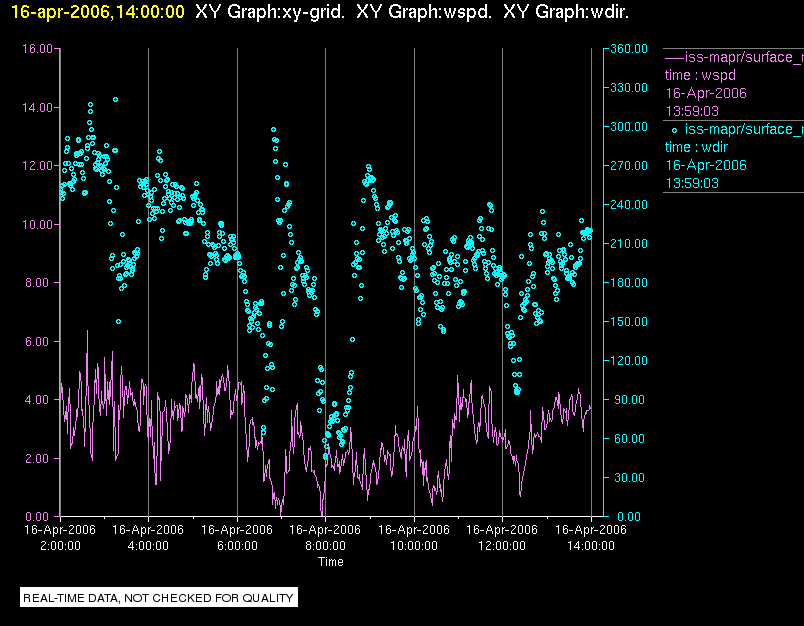Click the 2:00:00 time axis label
The image size is (804, 626).
coord(61,546)
